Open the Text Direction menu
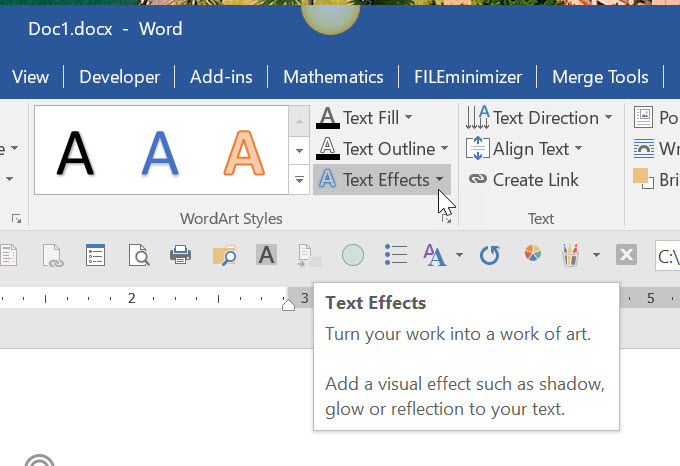Viewport: 680px width, 466px height. pyautogui.click(x=539, y=117)
